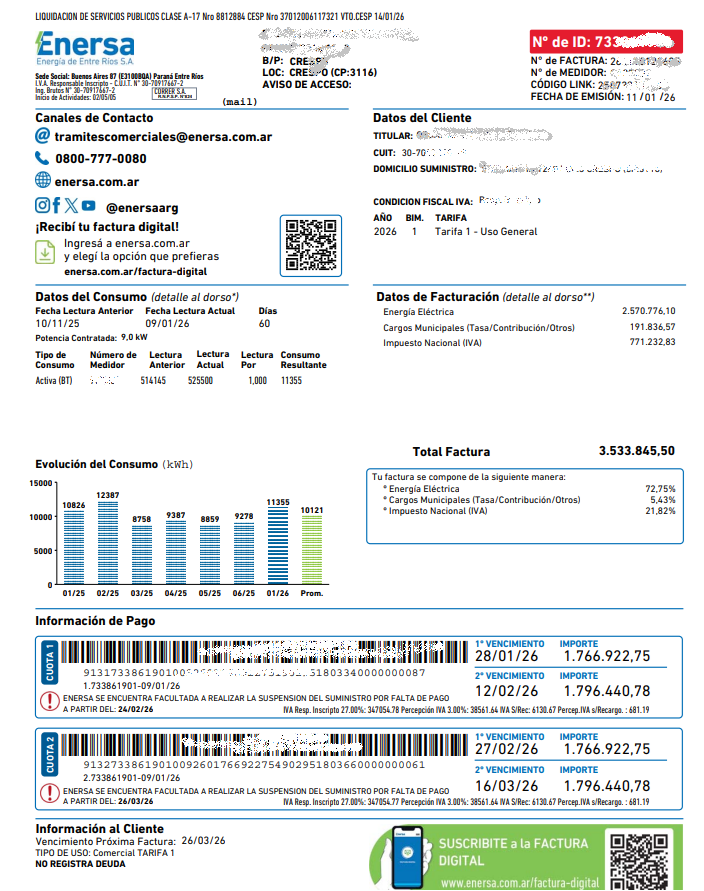Open the Facebook icon
The width and height of the screenshot is (704, 891).
pos(57,205)
